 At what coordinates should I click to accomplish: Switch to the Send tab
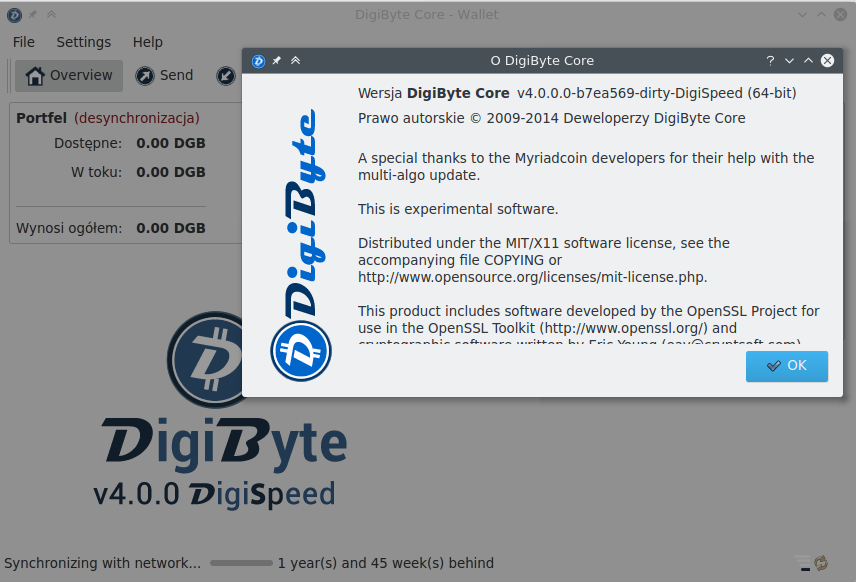(164, 75)
